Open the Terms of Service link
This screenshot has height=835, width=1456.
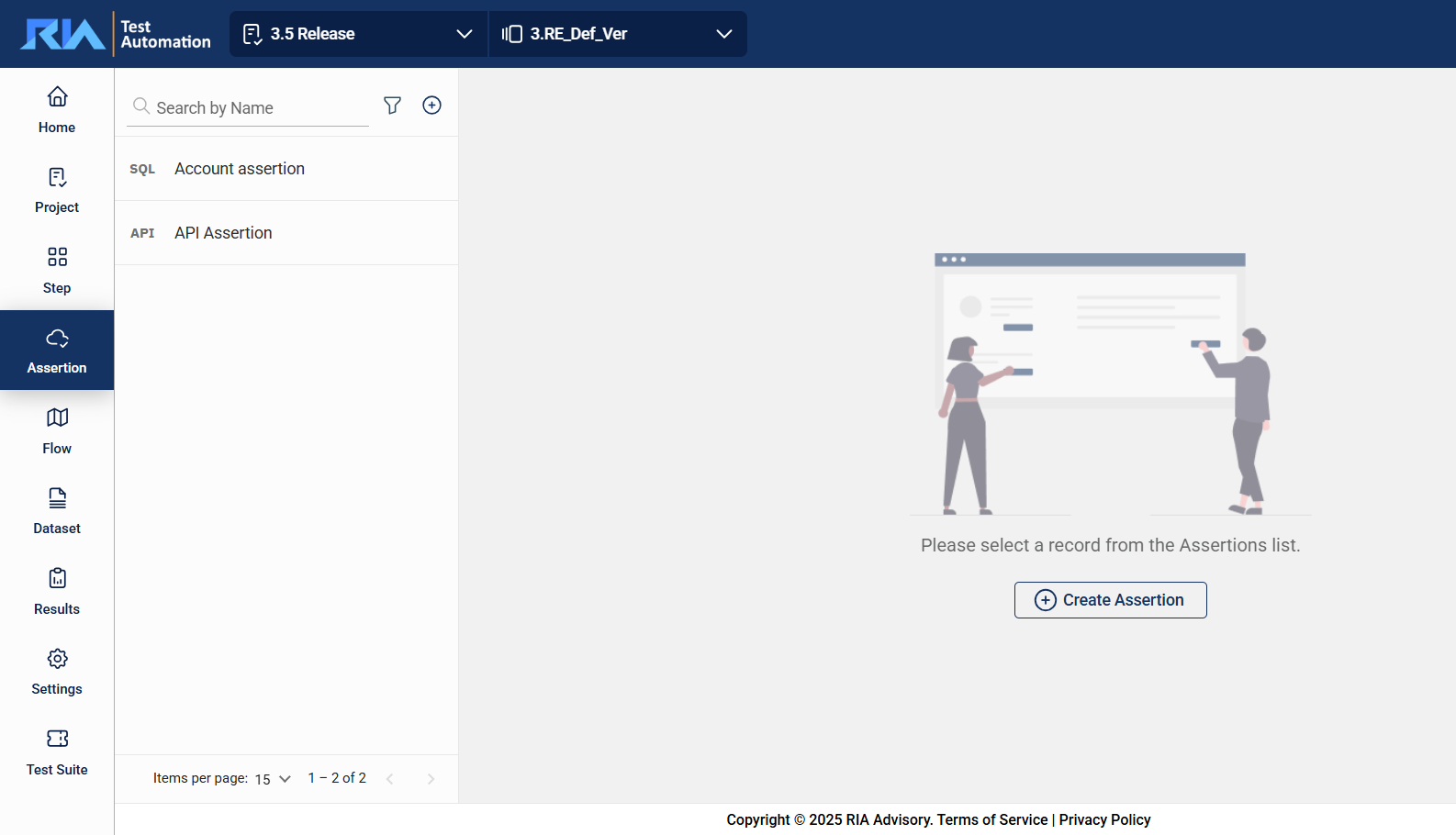click(x=991, y=819)
